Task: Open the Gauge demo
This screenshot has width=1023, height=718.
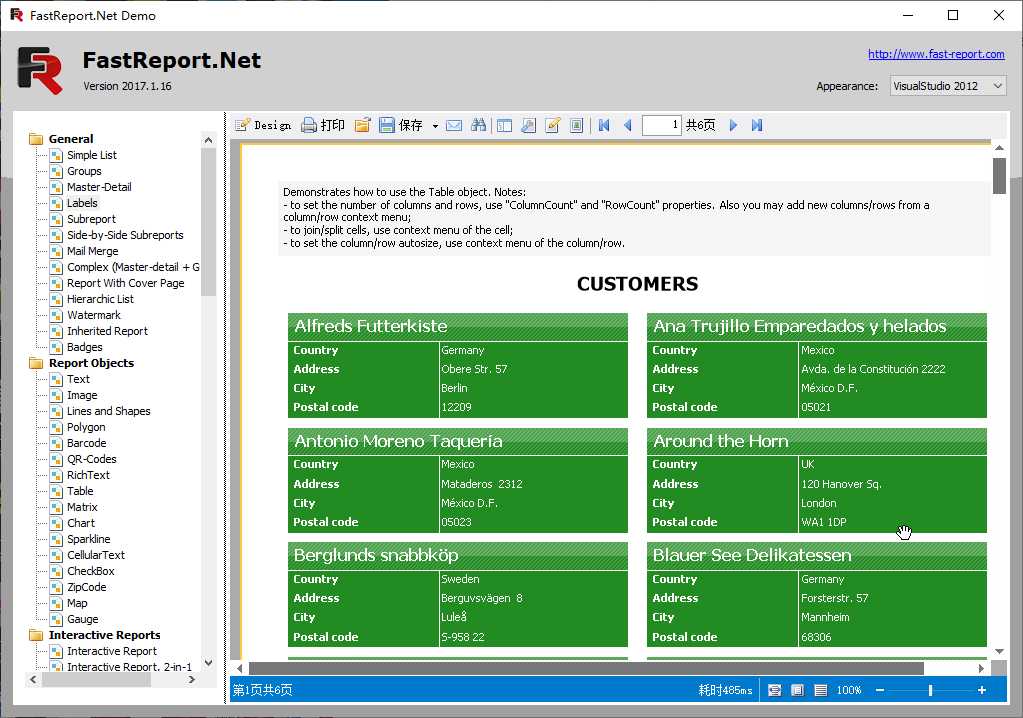Action: click(x=83, y=619)
